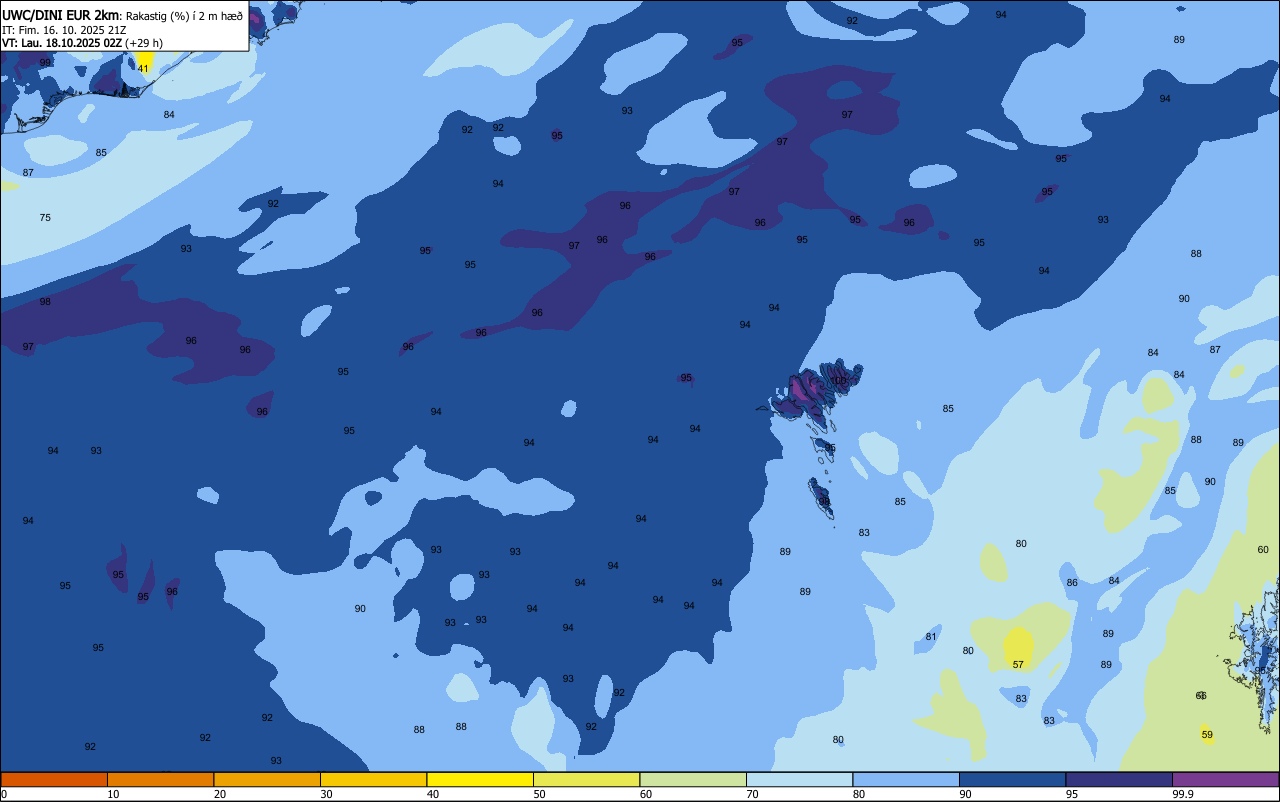This screenshot has height=802, width=1280.
Task: Click the '0' label at the legend start
Action: (x=4, y=794)
